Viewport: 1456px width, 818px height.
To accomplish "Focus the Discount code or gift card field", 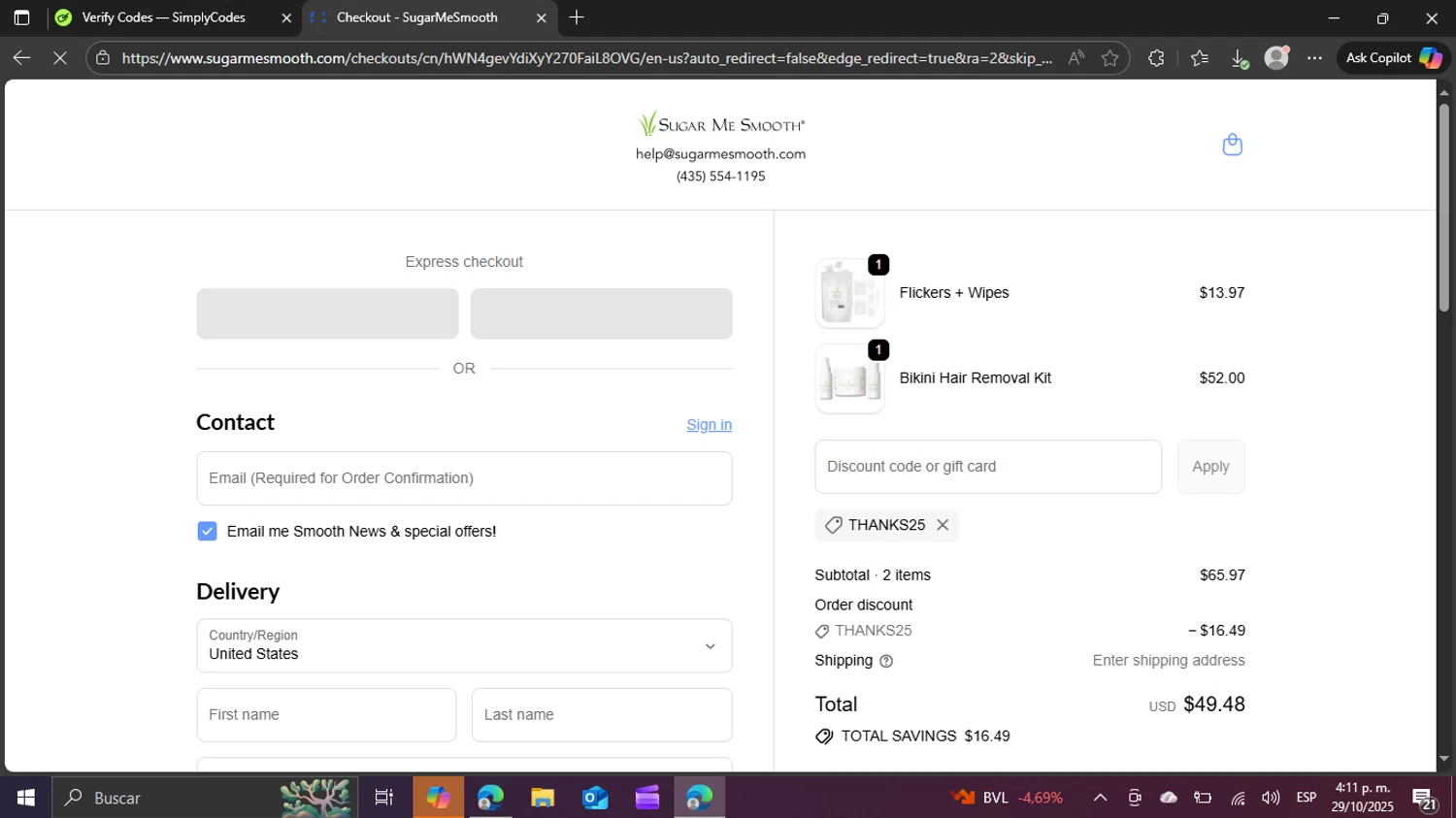I will point(988,467).
